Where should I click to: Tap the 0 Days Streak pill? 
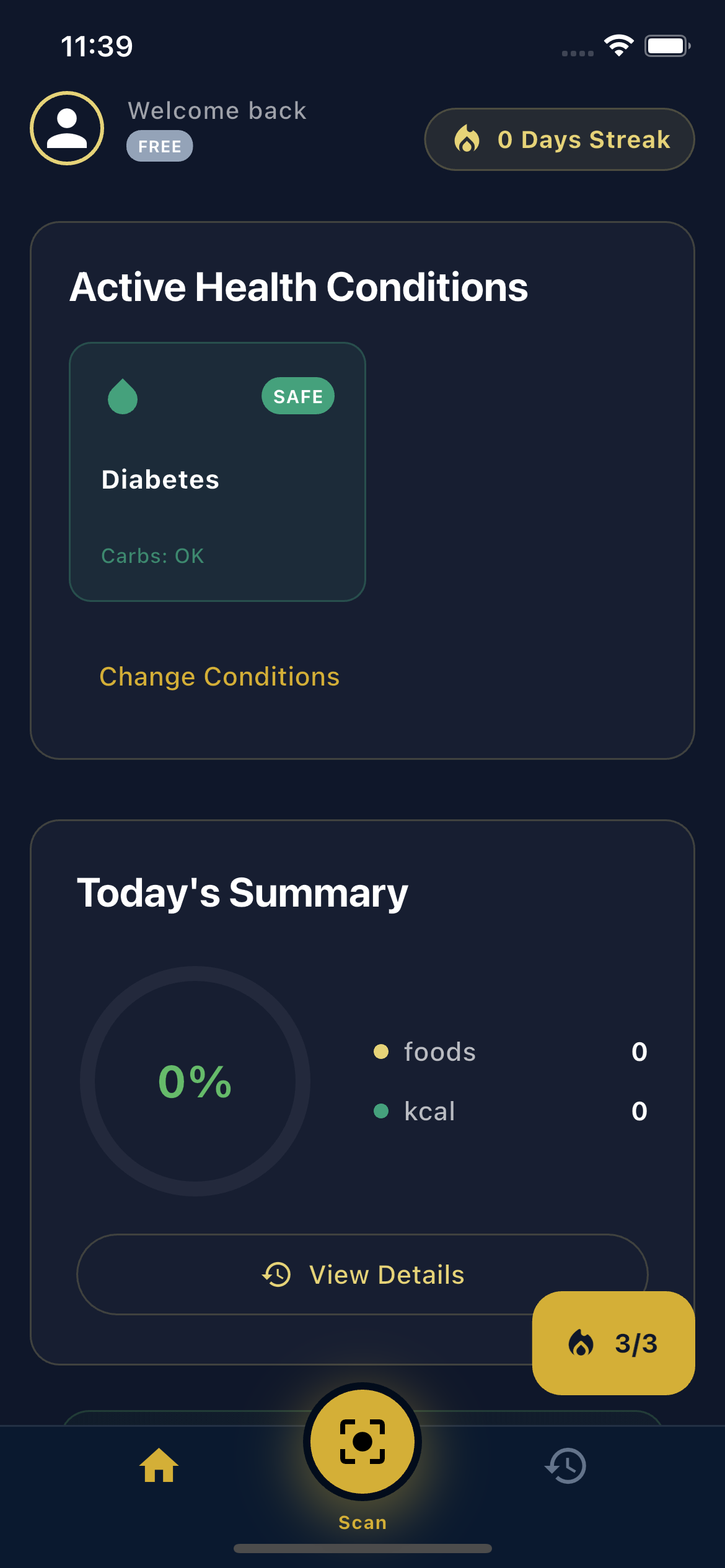click(x=559, y=139)
